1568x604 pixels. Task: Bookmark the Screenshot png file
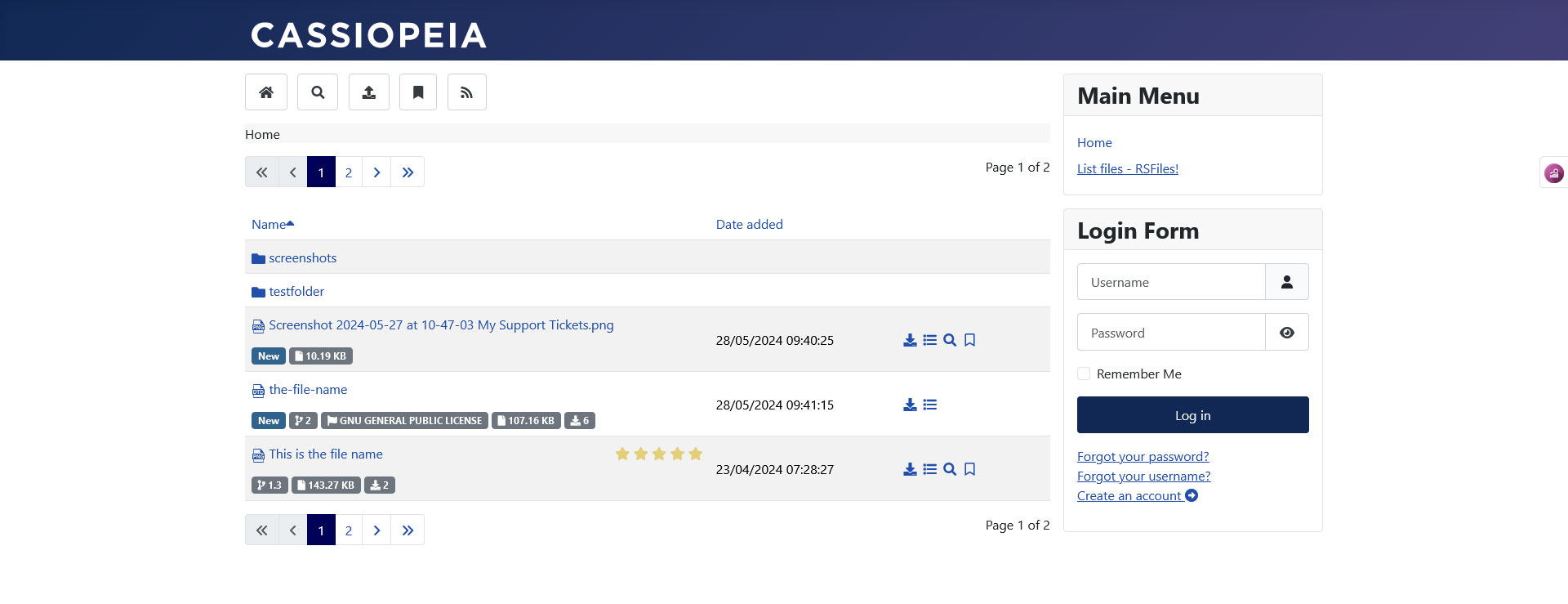pyautogui.click(x=969, y=340)
